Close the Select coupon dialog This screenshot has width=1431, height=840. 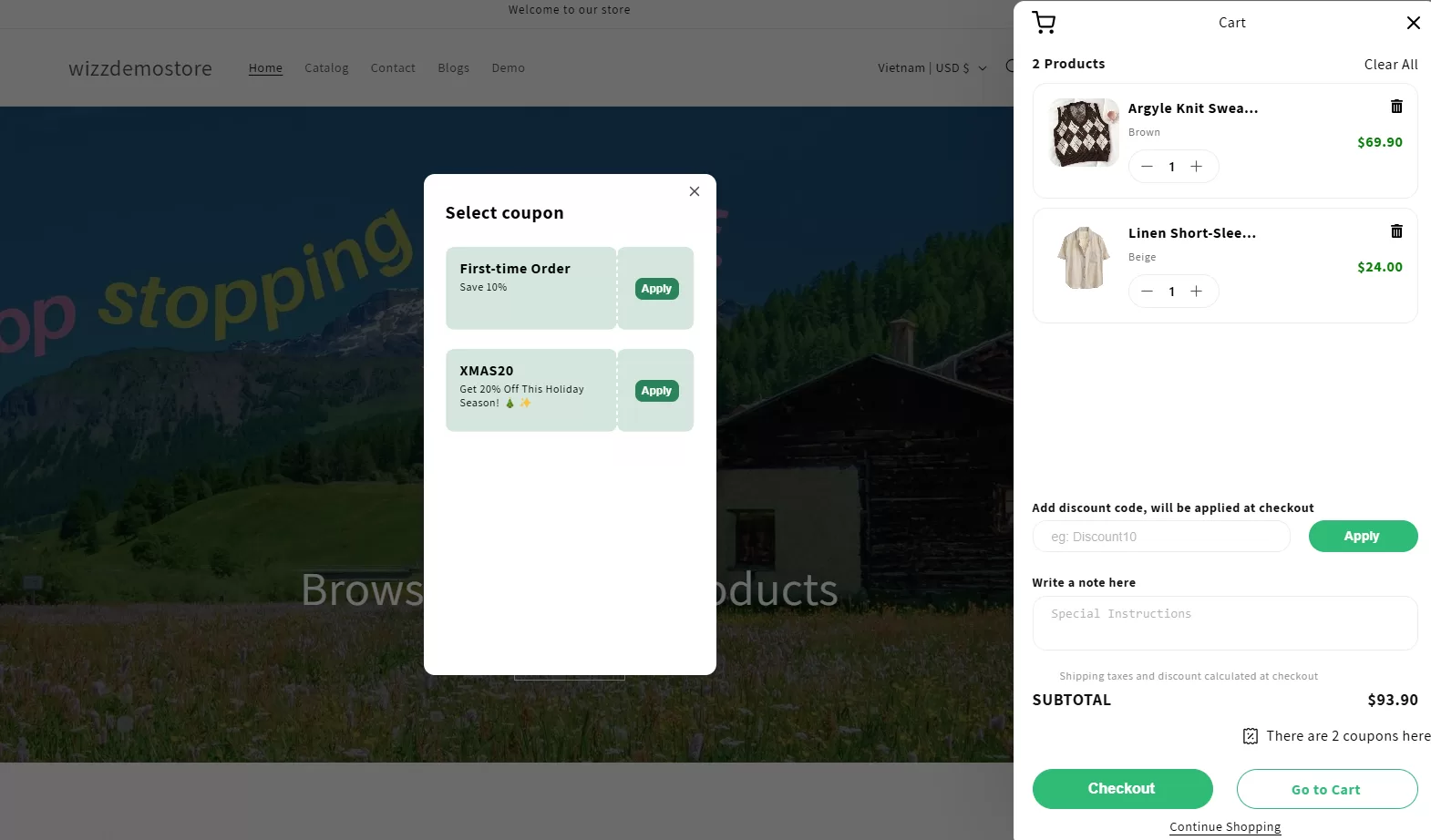point(695,191)
